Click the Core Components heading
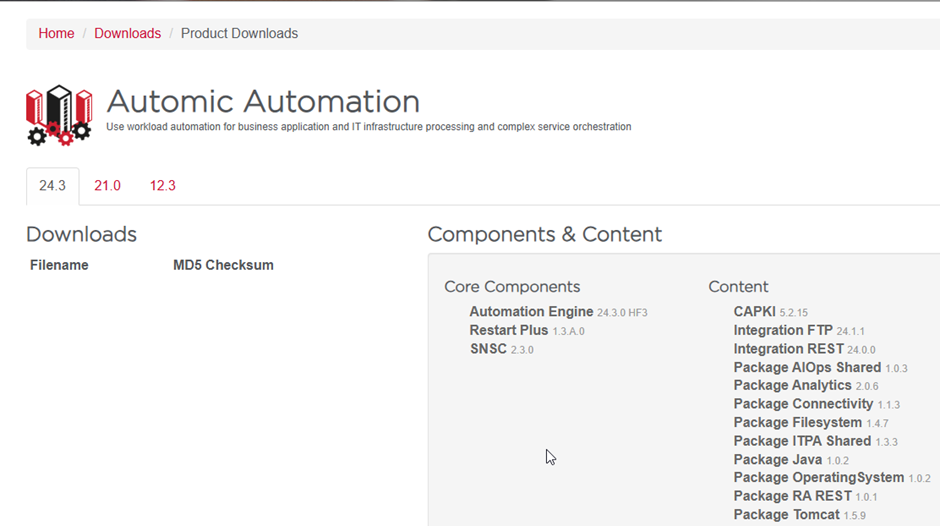This screenshot has height=526, width=940. coord(513,287)
